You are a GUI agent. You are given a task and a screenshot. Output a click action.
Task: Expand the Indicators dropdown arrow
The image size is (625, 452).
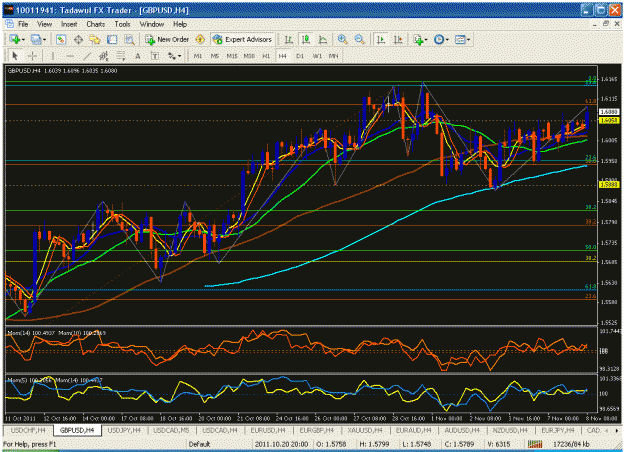pyautogui.click(x=426, y=39)
